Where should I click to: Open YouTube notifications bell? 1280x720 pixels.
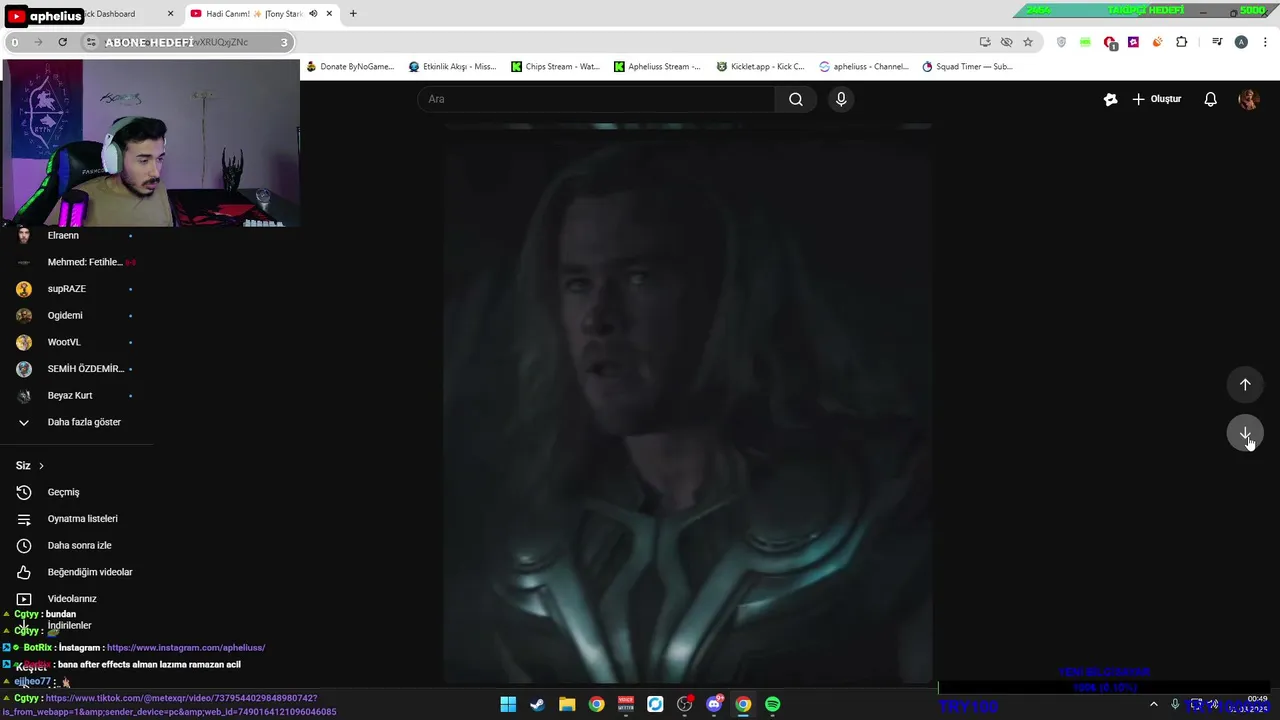(1210, 99)
